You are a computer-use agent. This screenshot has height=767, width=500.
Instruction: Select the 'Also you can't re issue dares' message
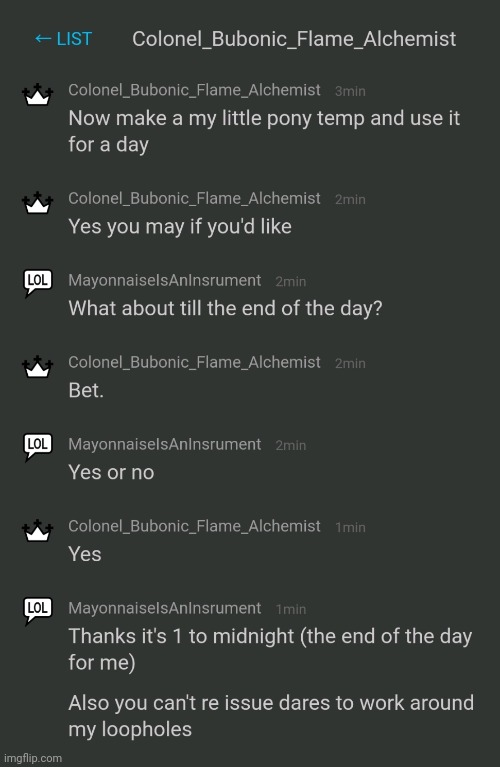271,716
